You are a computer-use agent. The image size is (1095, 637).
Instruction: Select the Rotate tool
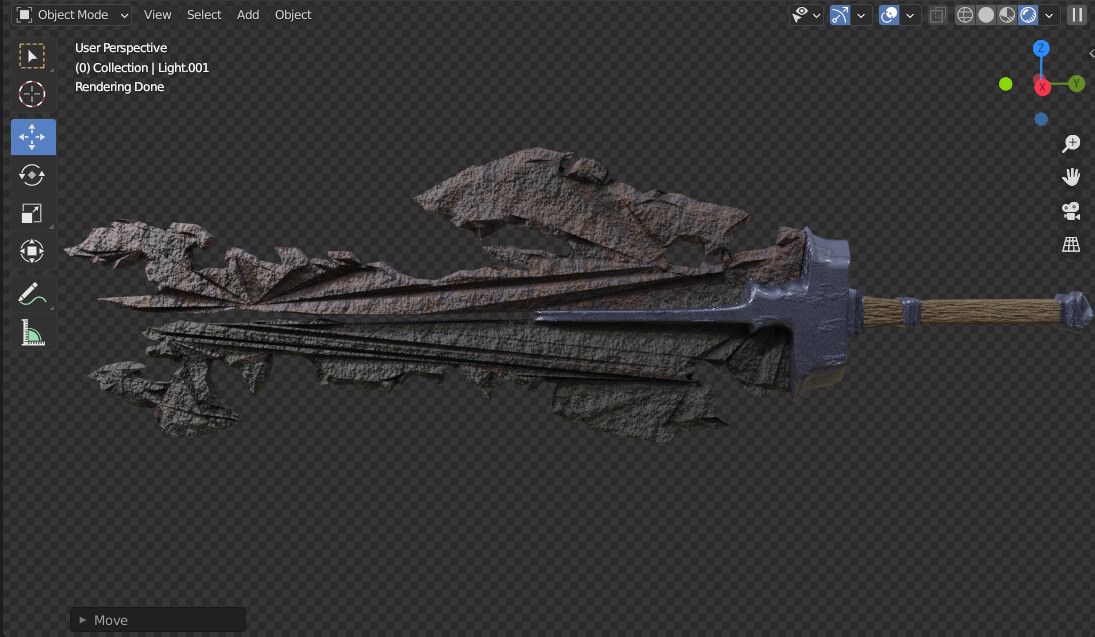(x=31, y=175)
